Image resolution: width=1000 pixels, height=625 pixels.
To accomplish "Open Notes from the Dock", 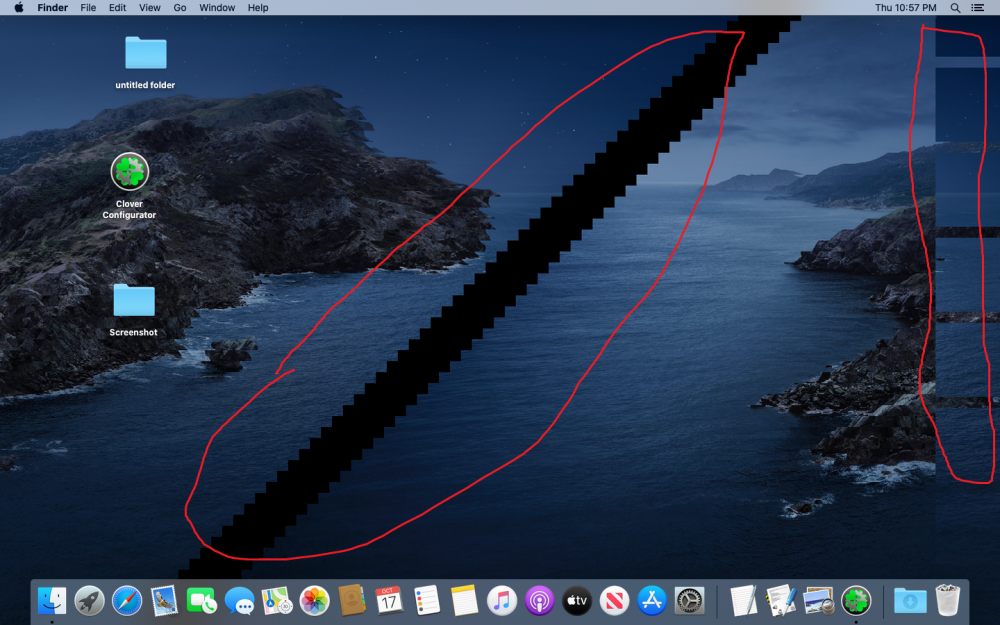I will (x=464, y=601).
